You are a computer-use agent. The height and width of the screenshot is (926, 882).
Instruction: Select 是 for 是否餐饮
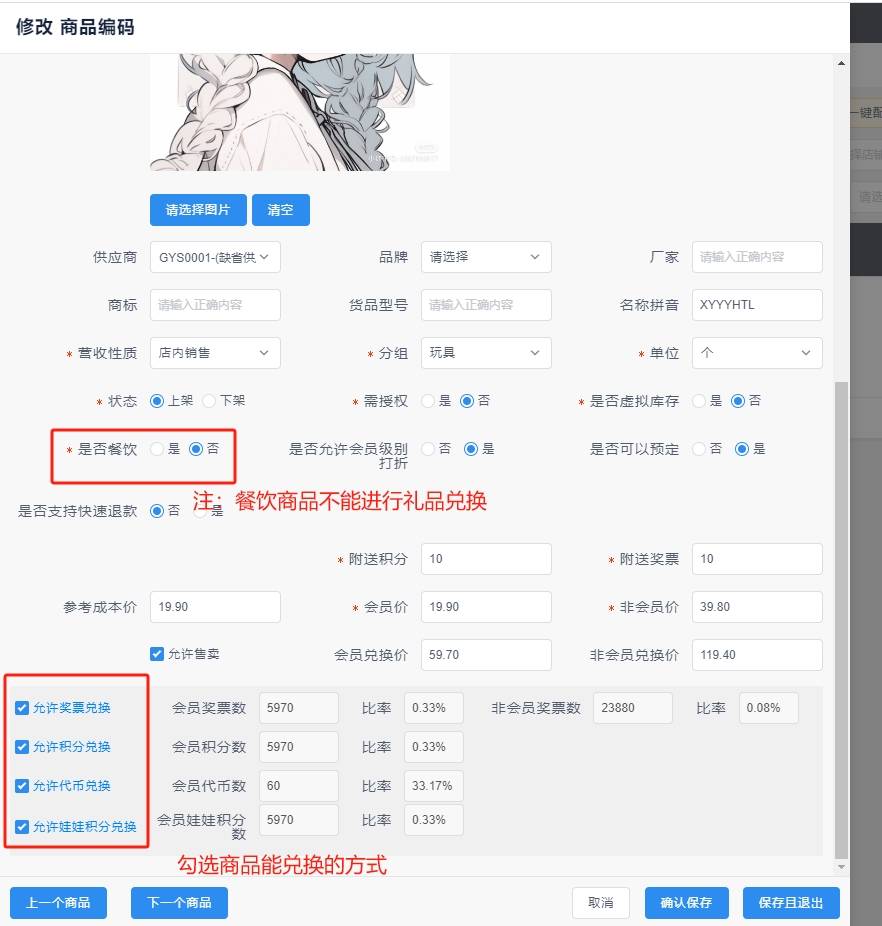point(157,449)
